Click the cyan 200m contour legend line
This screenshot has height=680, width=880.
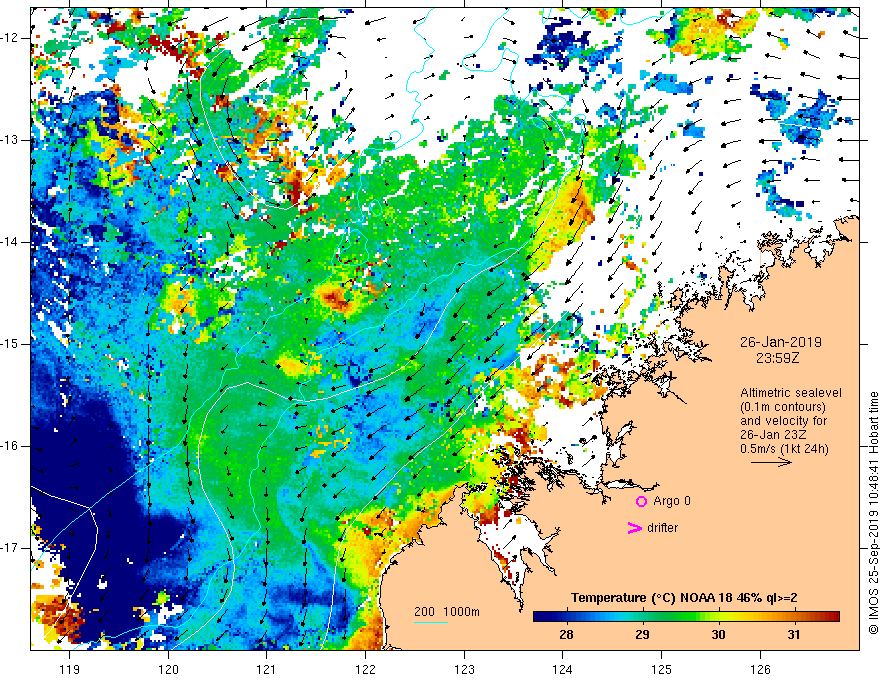click(431, 622)
